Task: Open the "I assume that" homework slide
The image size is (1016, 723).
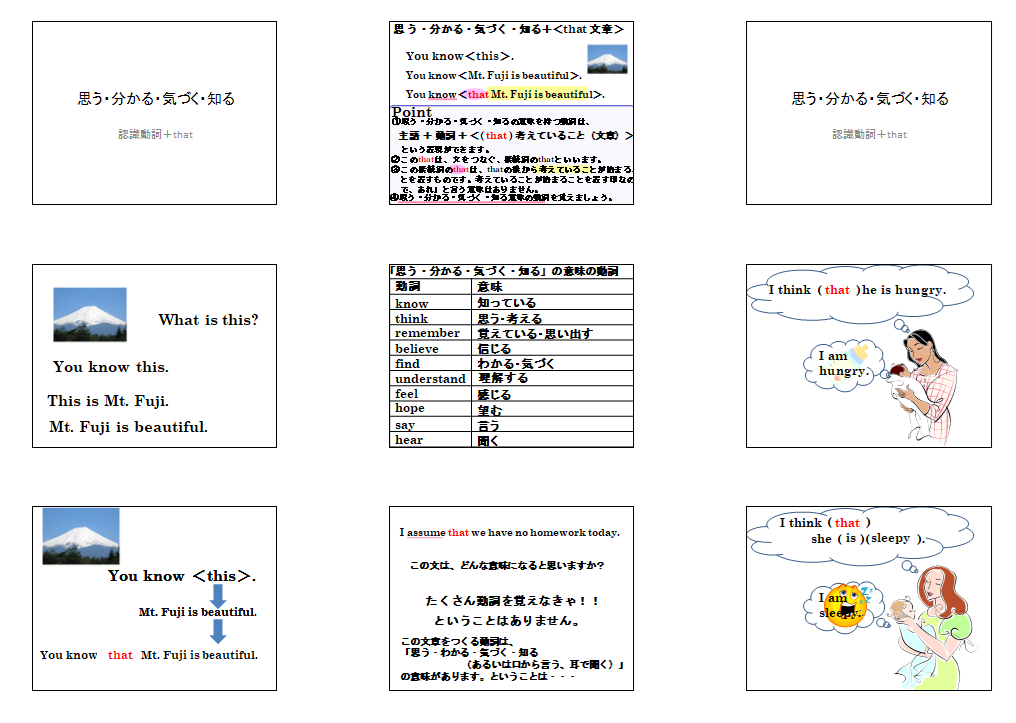Action: (x=511, y=599)
